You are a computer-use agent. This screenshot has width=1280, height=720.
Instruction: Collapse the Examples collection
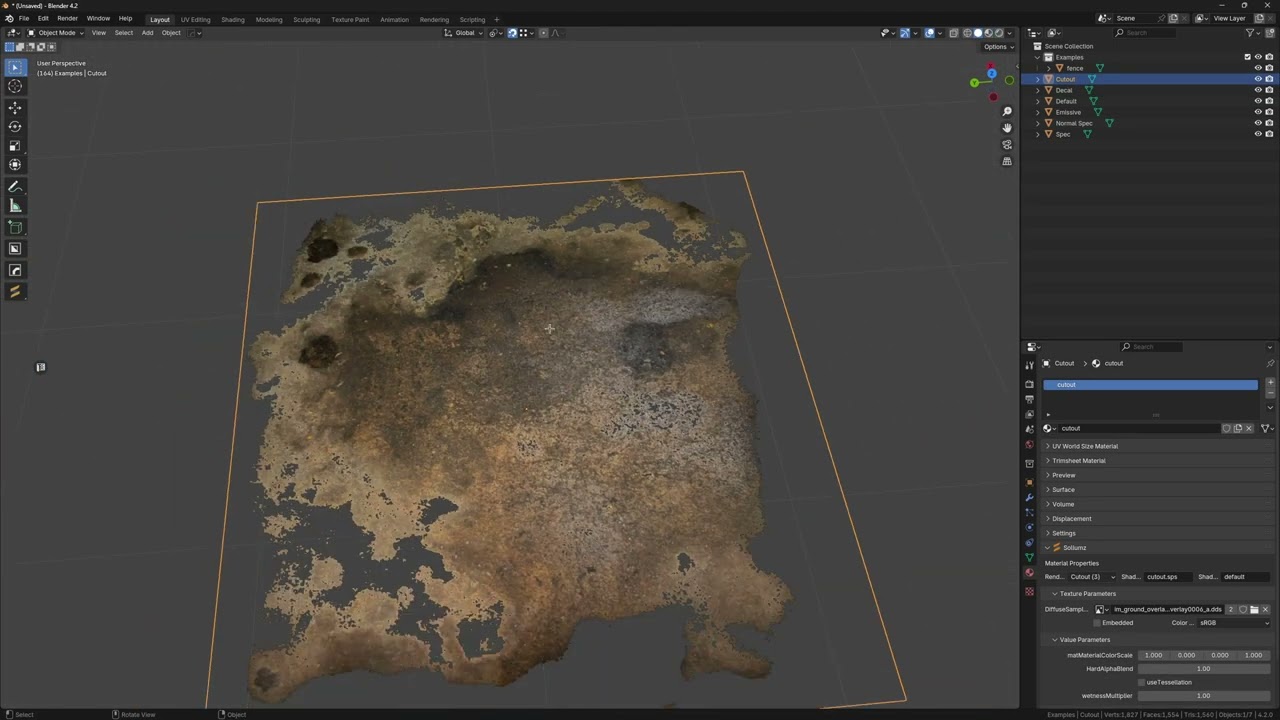(x=1038, y=57)
